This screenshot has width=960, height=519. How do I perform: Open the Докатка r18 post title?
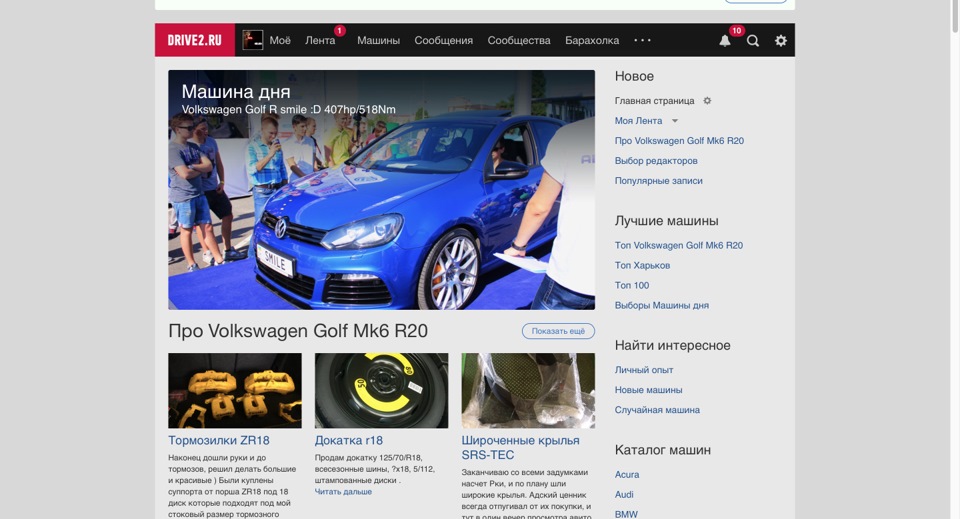pos(348,440)
